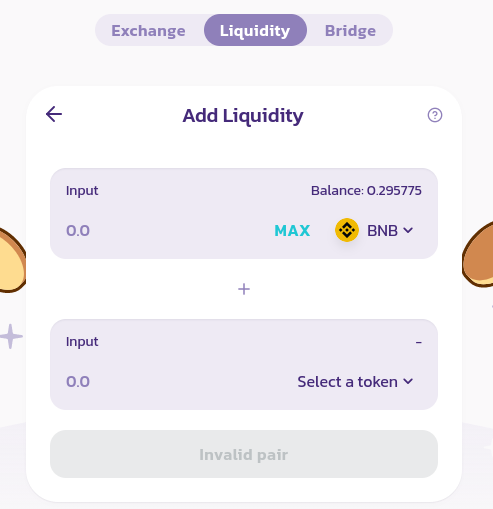Click the Balance 0.295775 text

366,191
